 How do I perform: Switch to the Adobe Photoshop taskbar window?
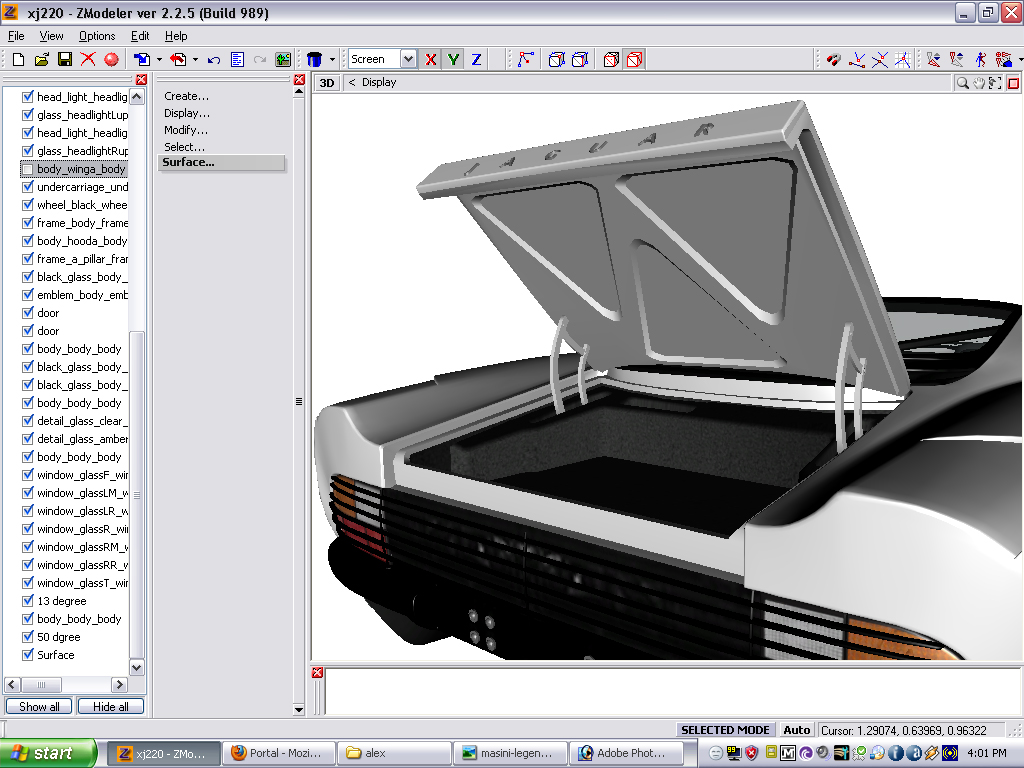(626, 753)
